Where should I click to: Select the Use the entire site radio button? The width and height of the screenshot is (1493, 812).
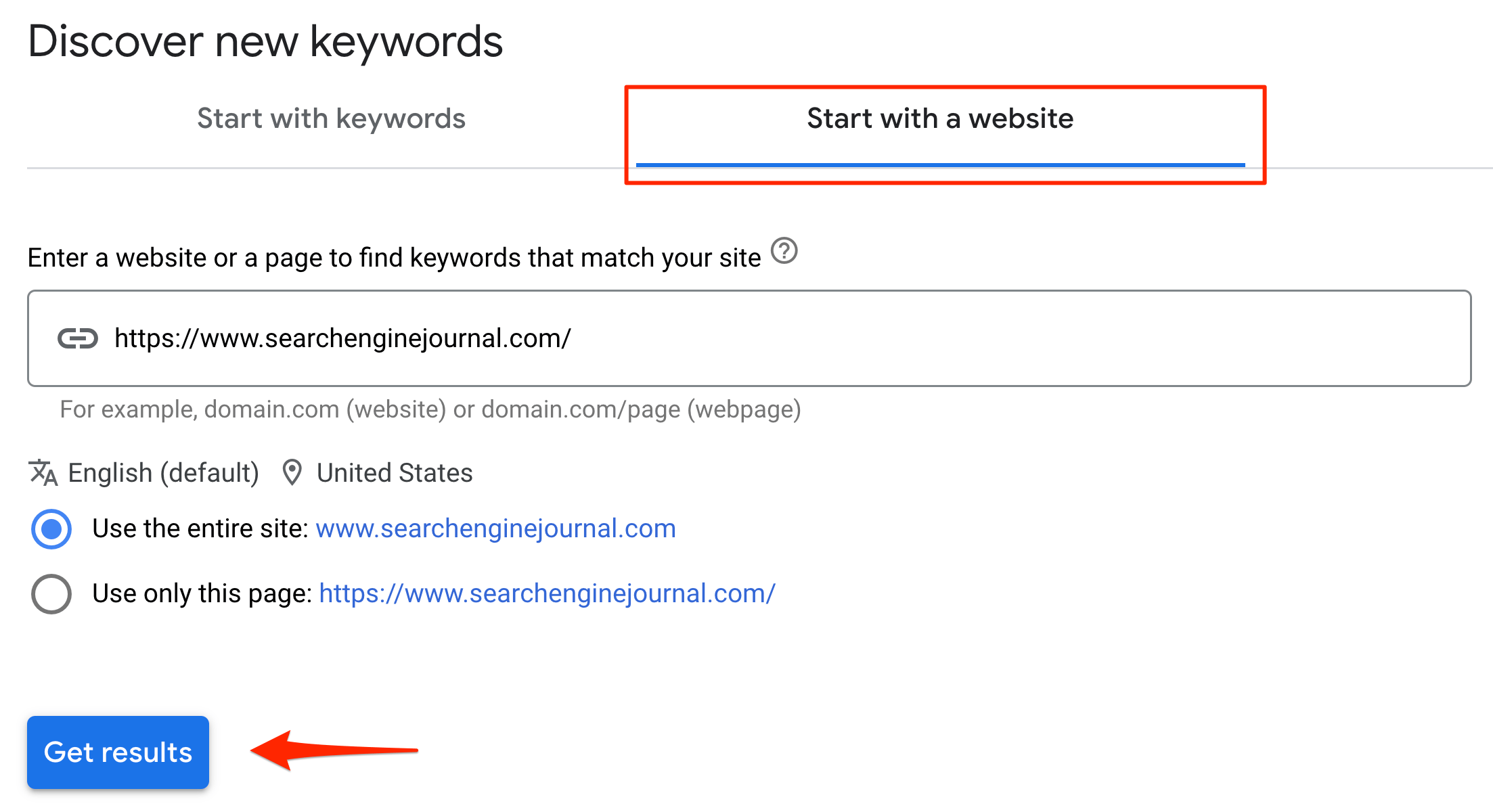[51, 529]
